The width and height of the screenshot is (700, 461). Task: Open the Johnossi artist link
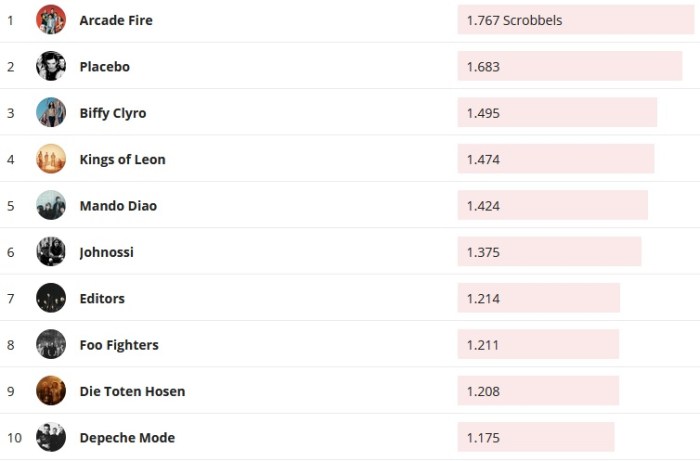[106, 252]
